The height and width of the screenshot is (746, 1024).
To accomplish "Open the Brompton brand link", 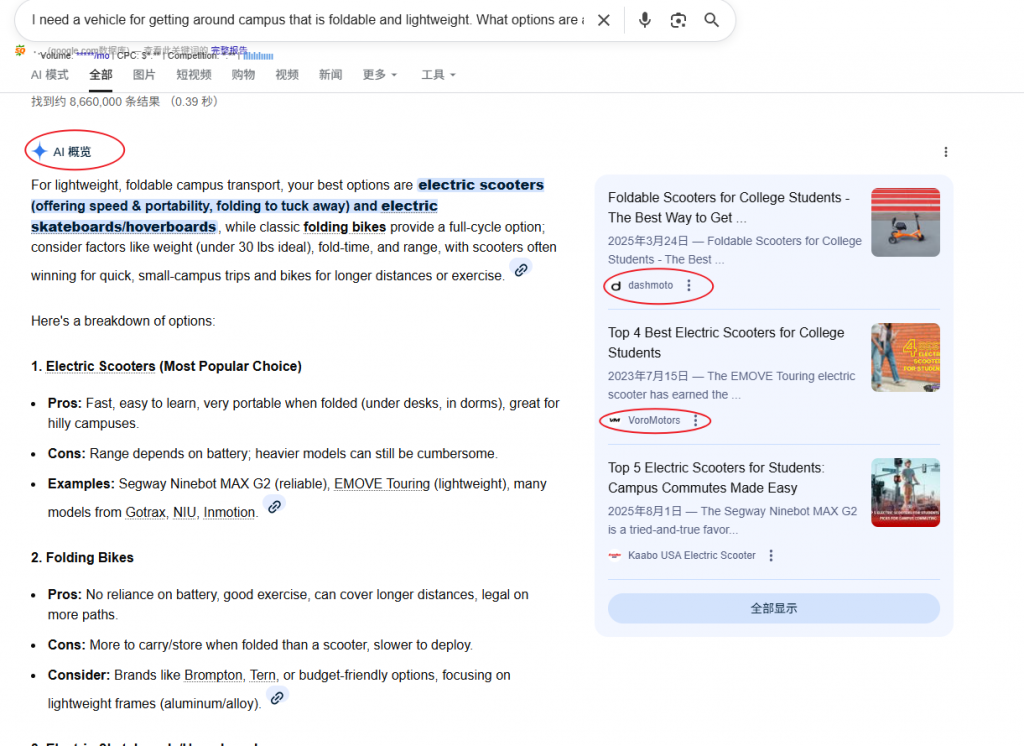I will click(213, 676).
